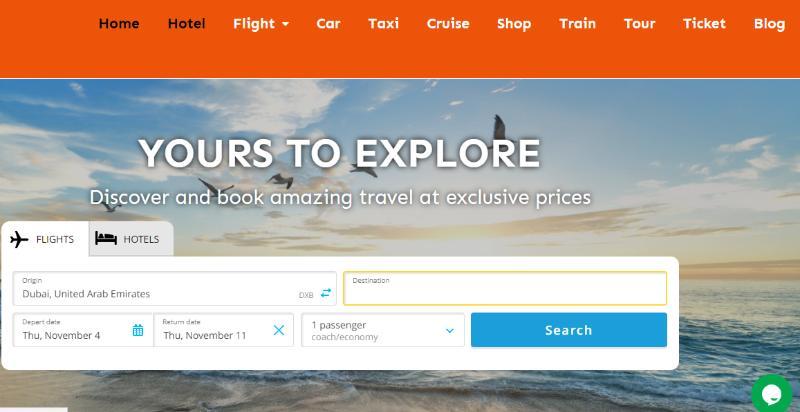Clear return date with X icon
Viewport: 800px width, 412px height.
tap(279, 330)
